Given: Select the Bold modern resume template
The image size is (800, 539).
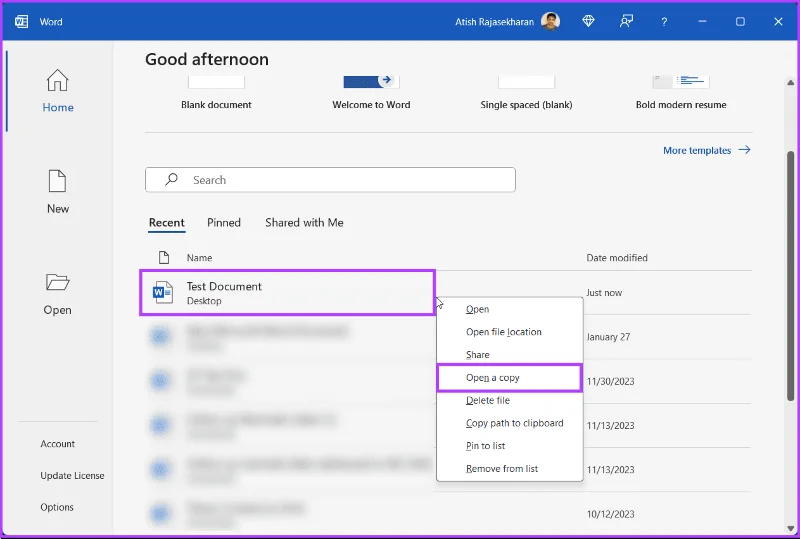Looking at the screenshot, I should coord(681,93).
